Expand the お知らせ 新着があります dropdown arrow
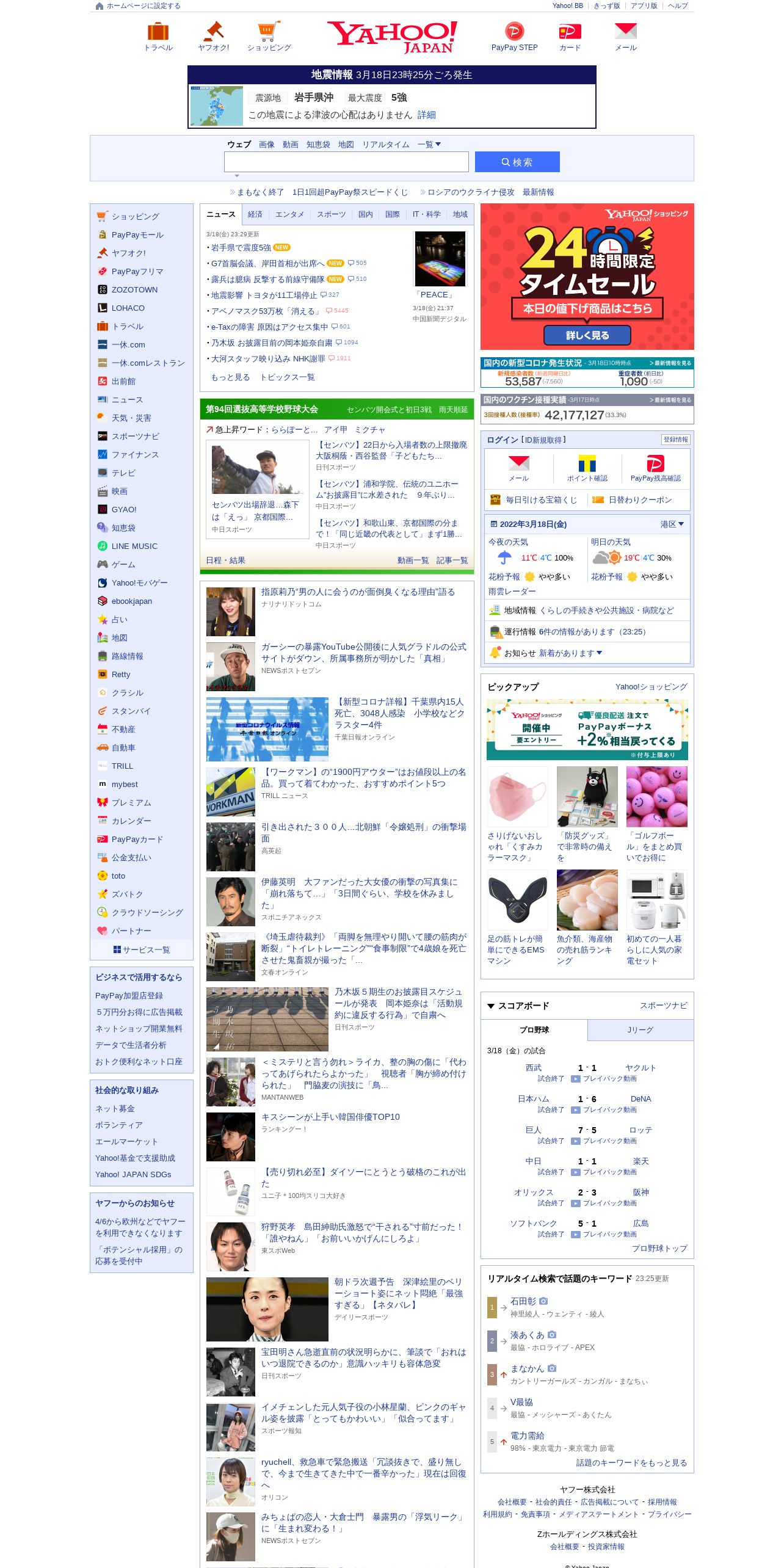 coord(599,653)
